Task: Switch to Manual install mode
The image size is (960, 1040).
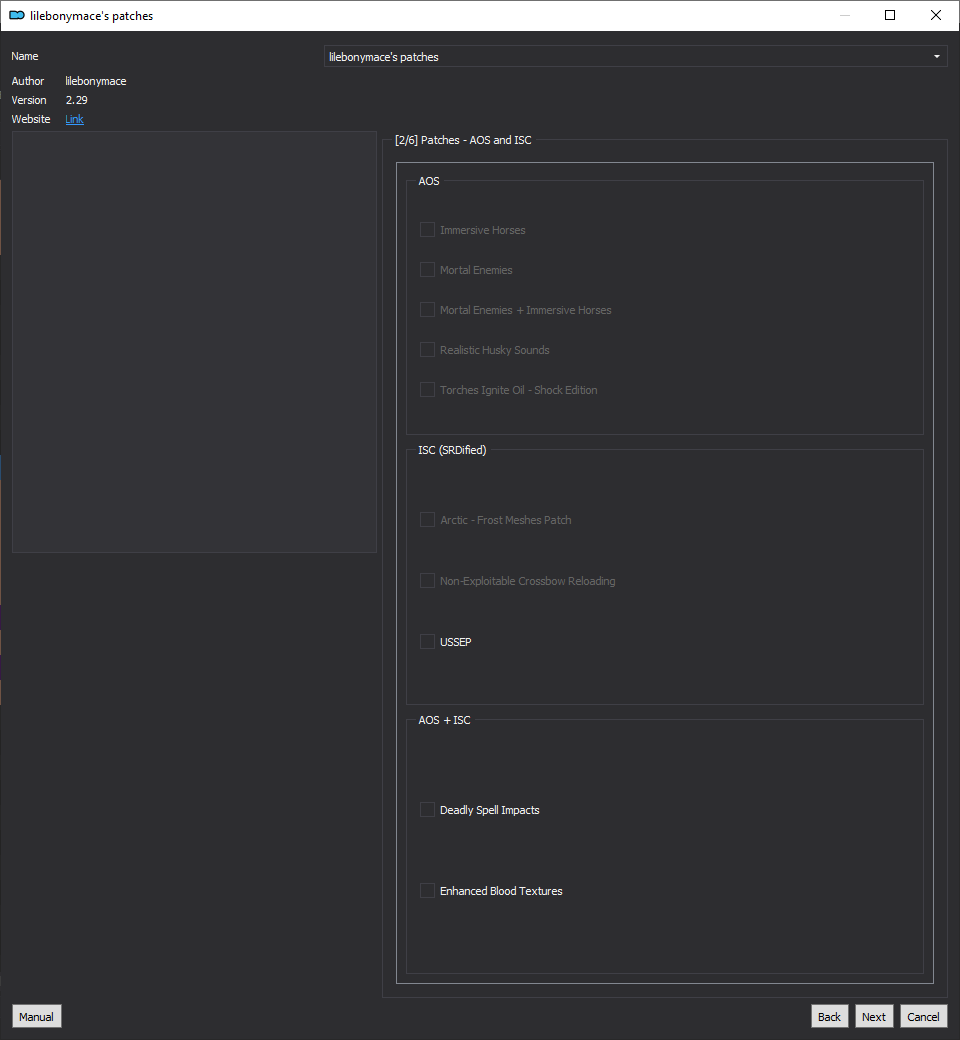Action: 36,1017
